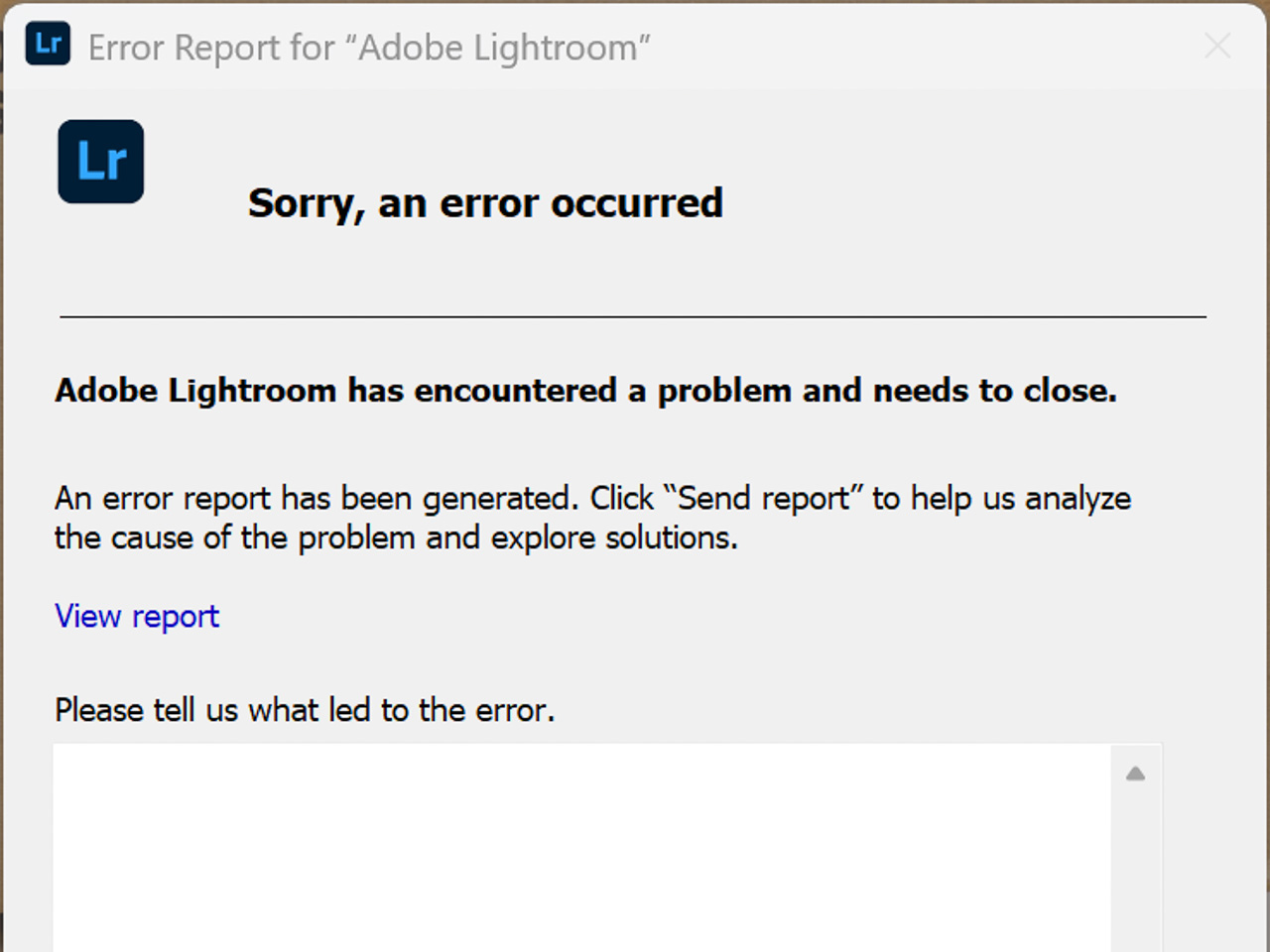Click the quoted "Send report" text
This screenshot has width=1270, height=952.
pos(764,498)
